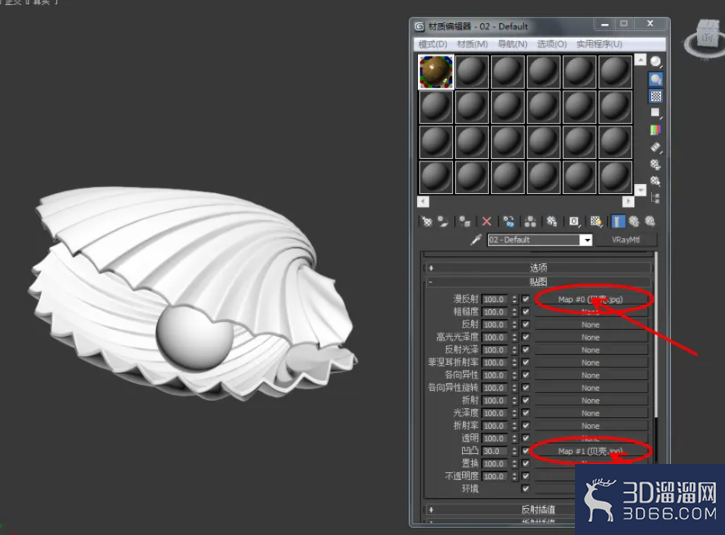Toggle the highlighted Show End Result icon
This screenshot has width=725, height=535.
(618, 222)
